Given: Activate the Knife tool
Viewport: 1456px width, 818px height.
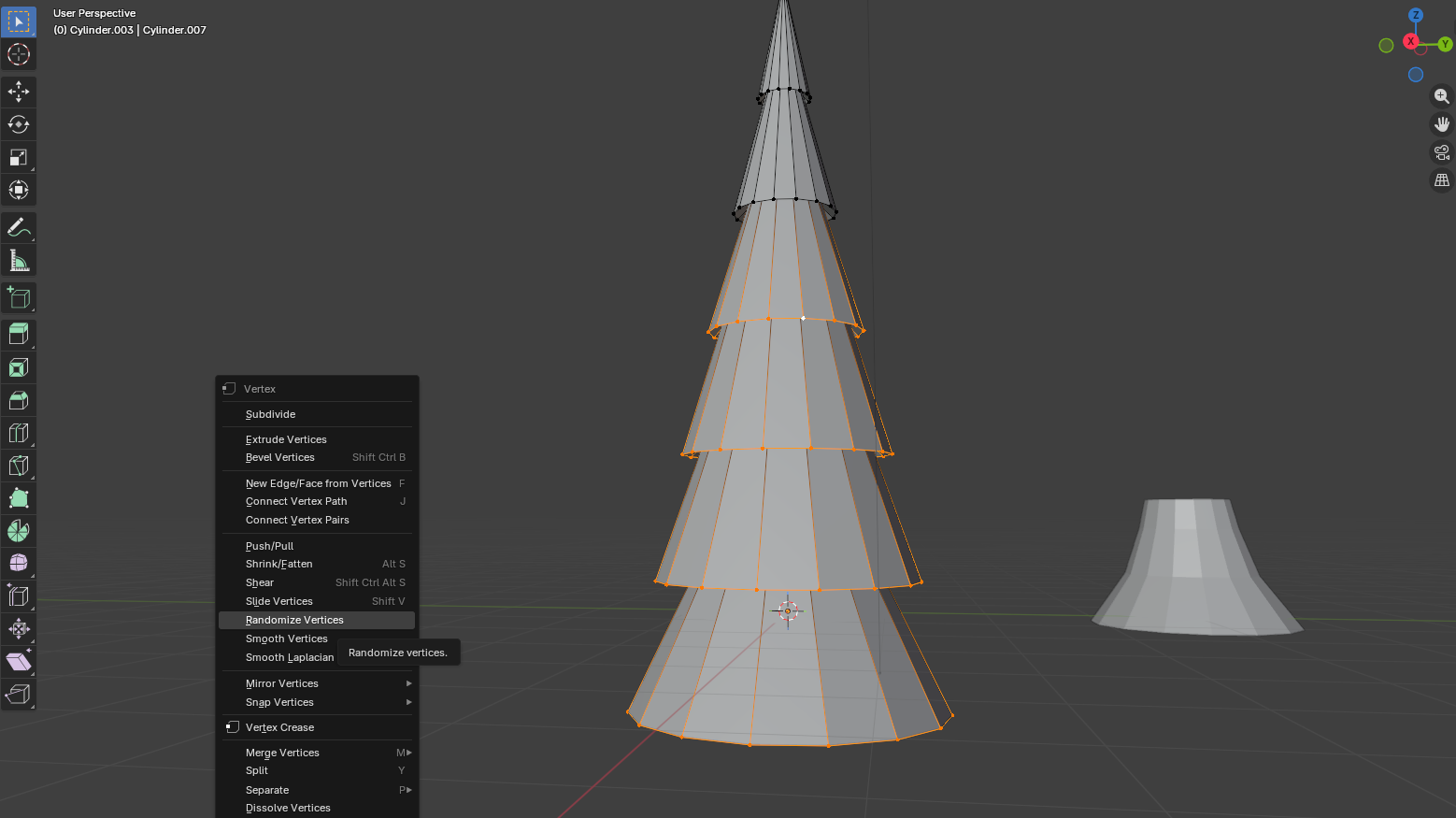Looking at the screenshot, I should 19,466.
